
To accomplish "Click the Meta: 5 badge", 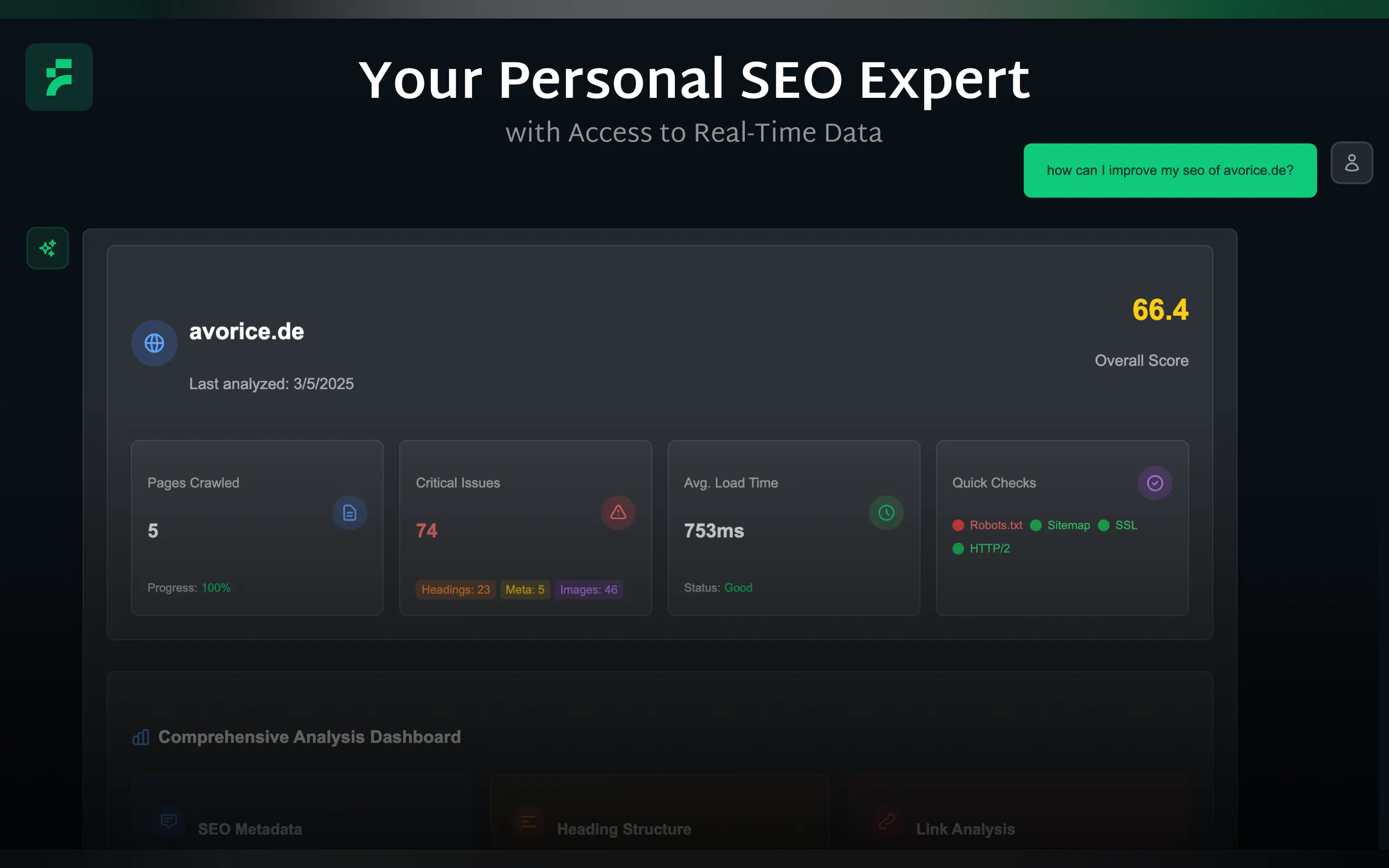I will pyautogui.click(x=524, y=590).
